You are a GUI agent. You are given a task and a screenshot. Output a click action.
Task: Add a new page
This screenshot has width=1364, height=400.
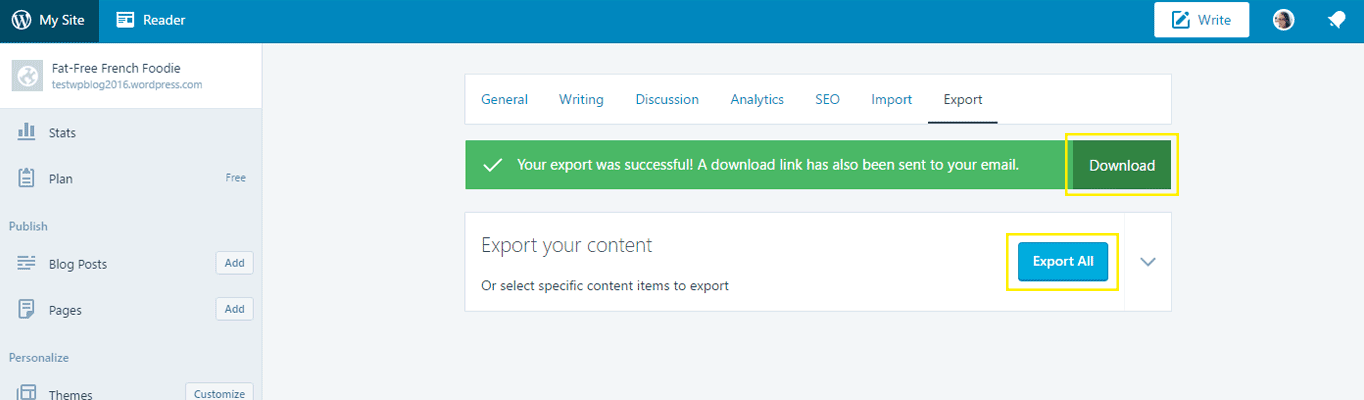(234, 309)
